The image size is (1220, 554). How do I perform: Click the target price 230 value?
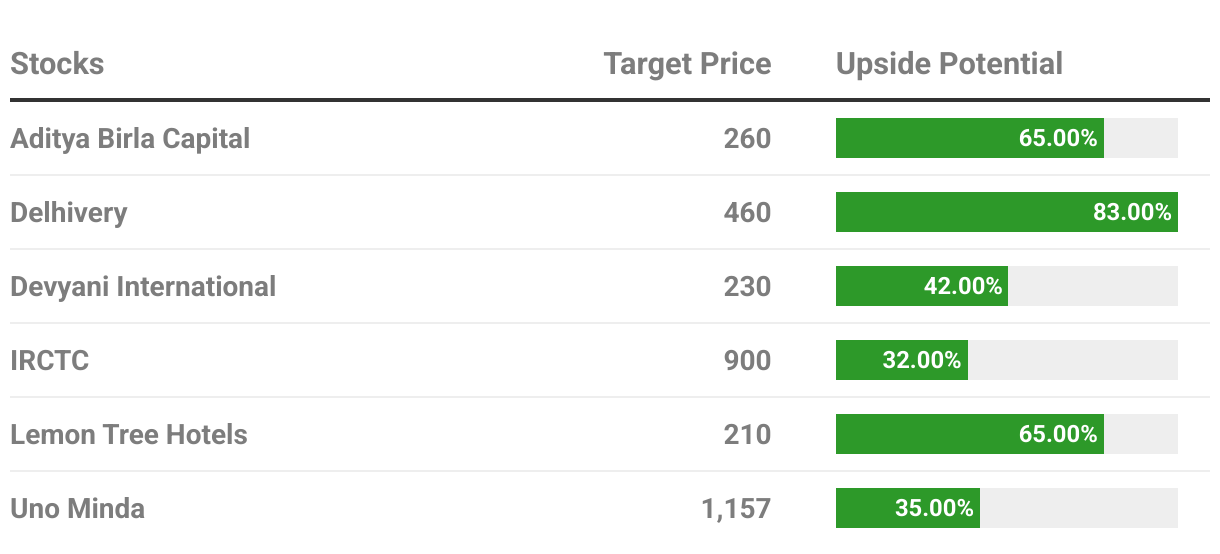point(748,286)
